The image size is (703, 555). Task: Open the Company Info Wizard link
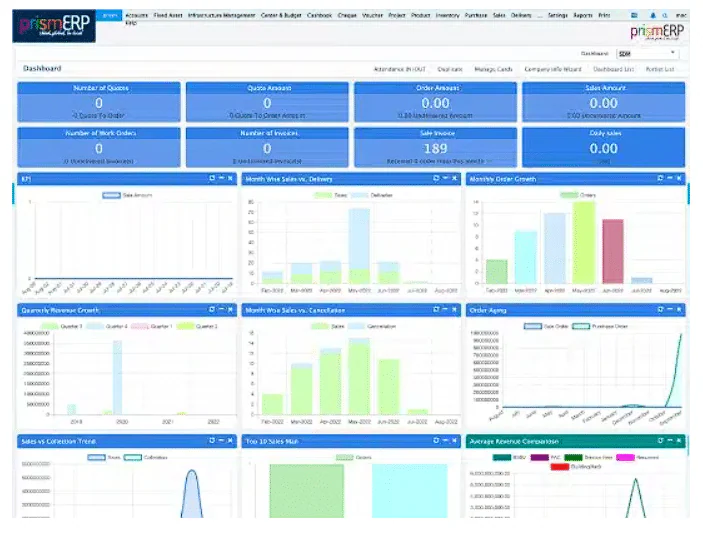tap(553, 69)
